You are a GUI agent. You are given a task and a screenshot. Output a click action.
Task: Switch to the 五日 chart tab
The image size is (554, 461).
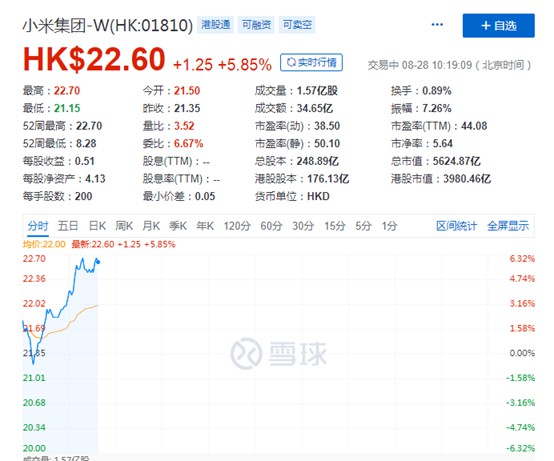pos(68,226)
